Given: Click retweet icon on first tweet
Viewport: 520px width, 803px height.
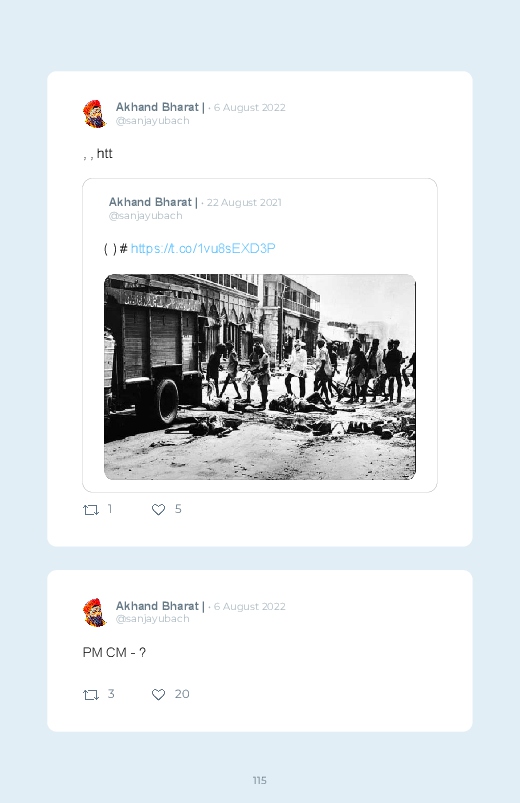Looking at the screenshot, I should 91,510.
